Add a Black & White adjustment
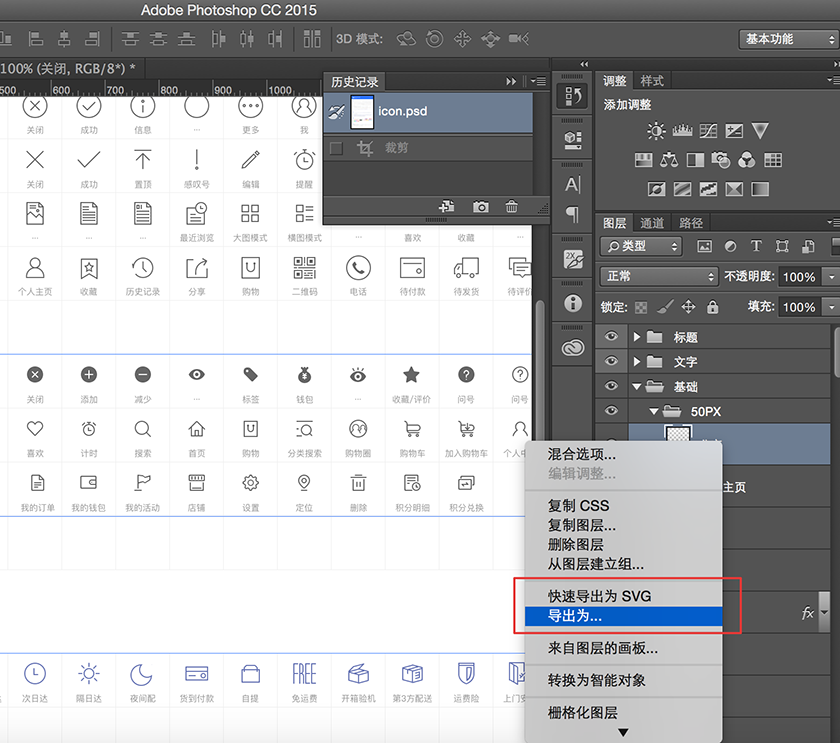 [695, 160]
